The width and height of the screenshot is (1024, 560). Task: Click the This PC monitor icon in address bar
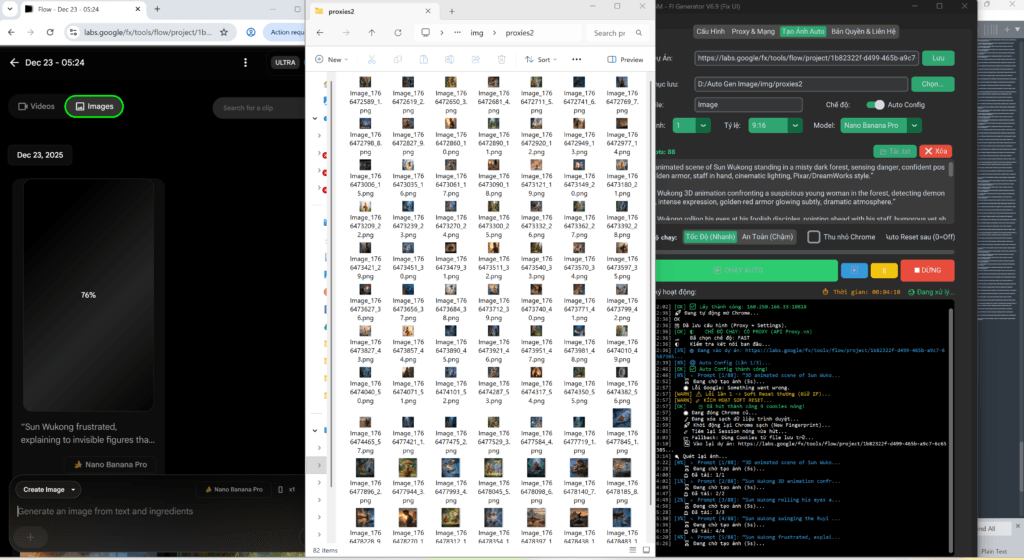click(x=425, y=33)
